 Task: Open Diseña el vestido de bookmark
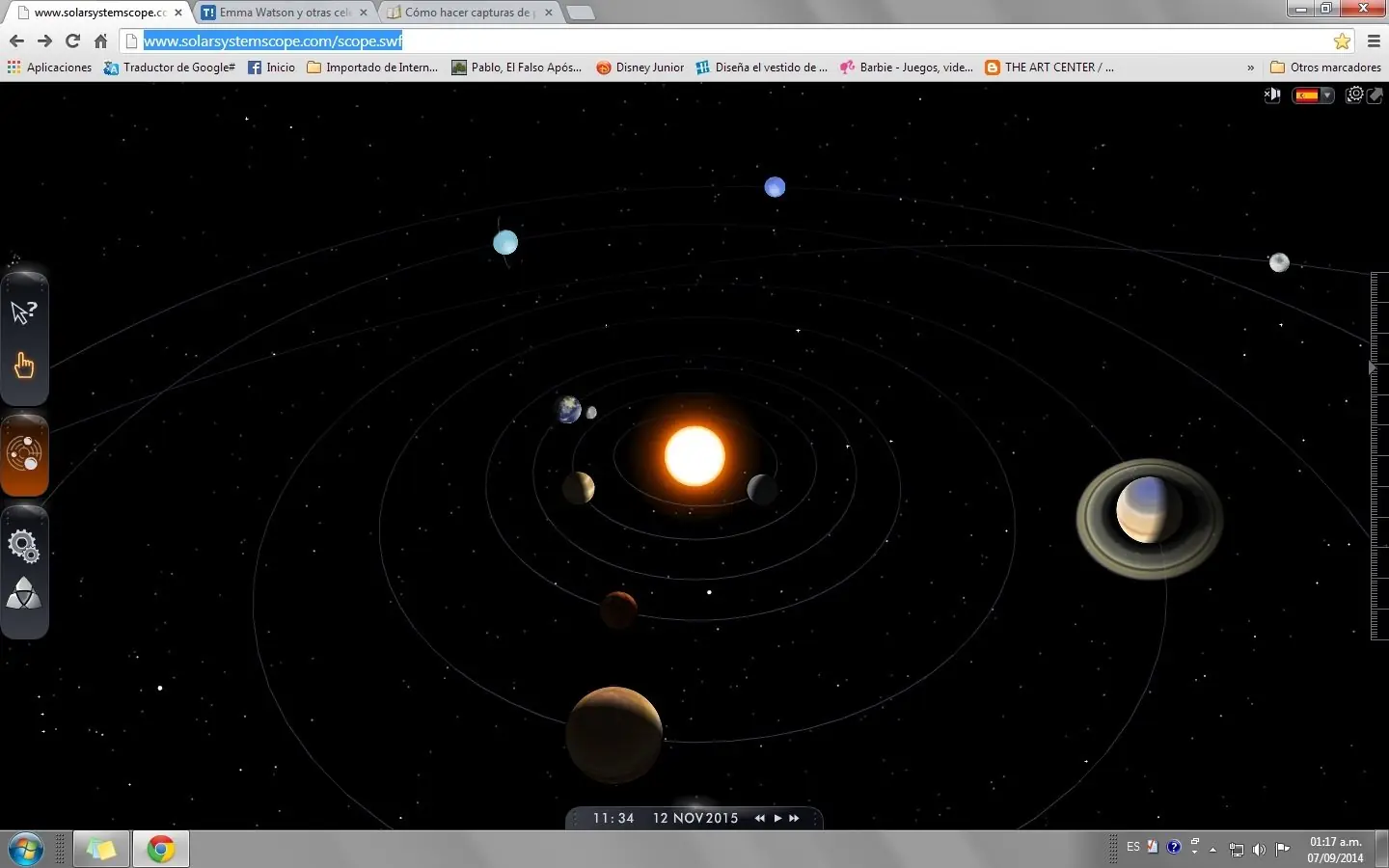click(x=762, y=68)
